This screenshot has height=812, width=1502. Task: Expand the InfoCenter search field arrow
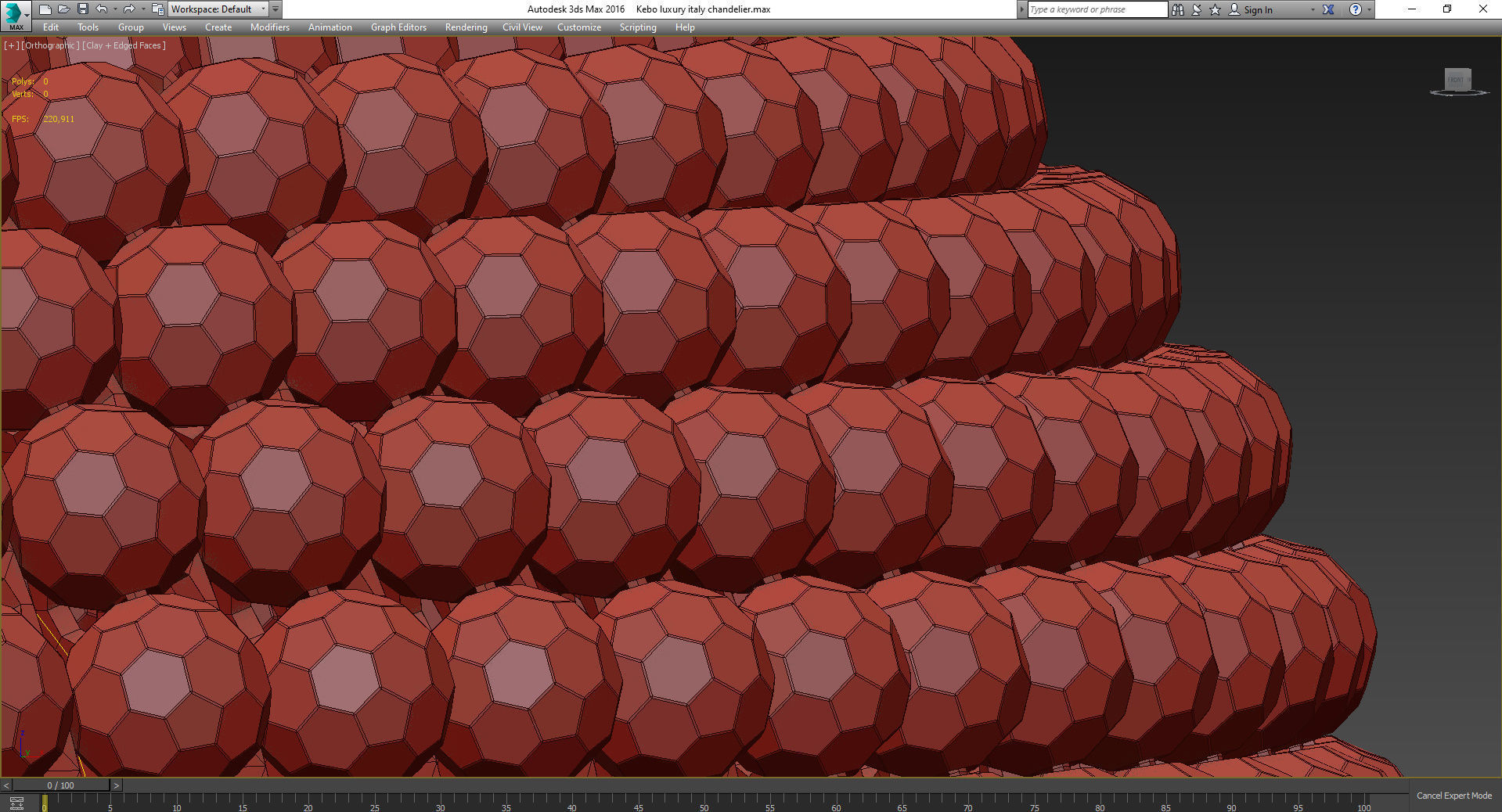tap(1022, 9)
